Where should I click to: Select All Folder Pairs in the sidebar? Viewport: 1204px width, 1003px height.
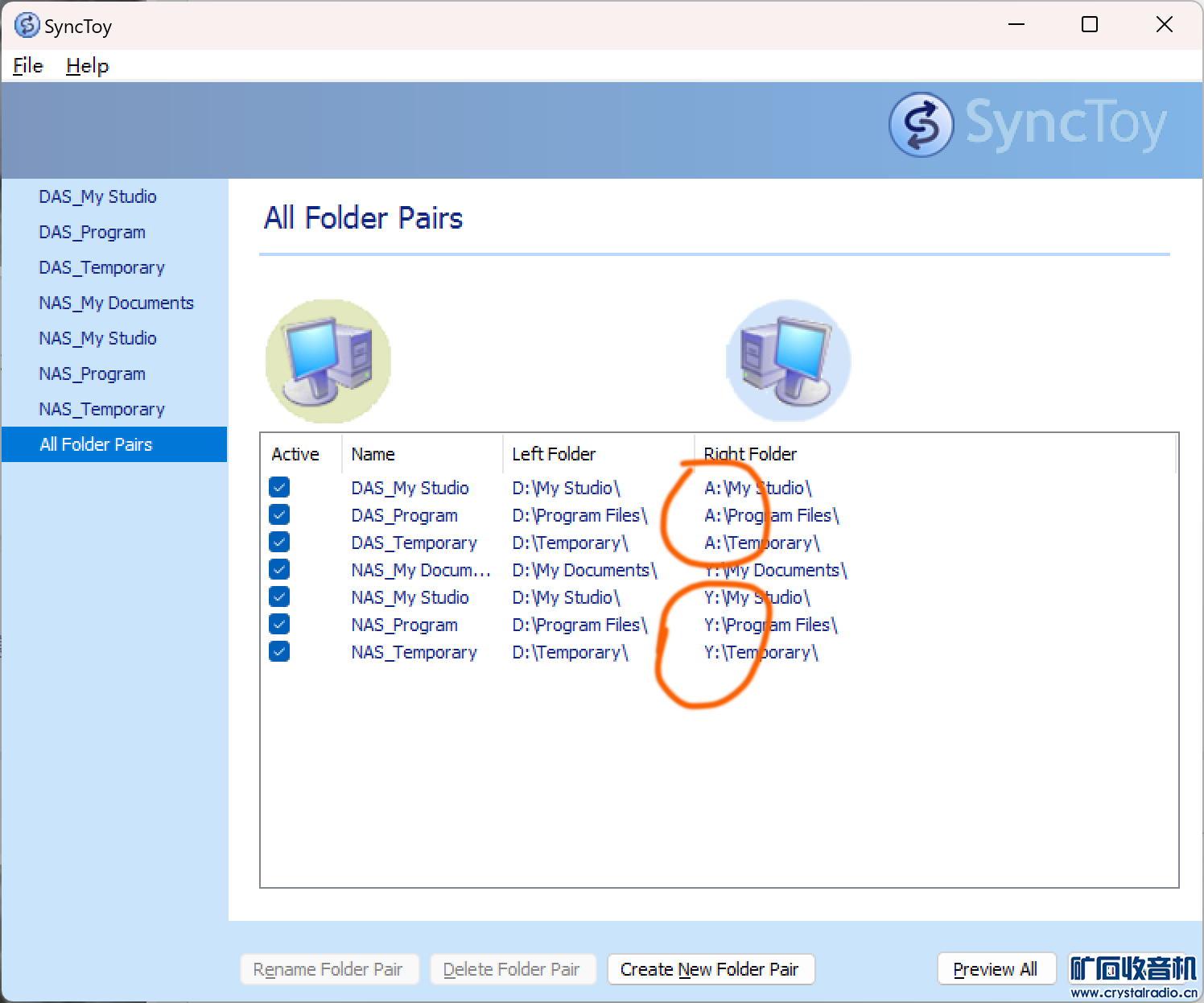point(114,444)
